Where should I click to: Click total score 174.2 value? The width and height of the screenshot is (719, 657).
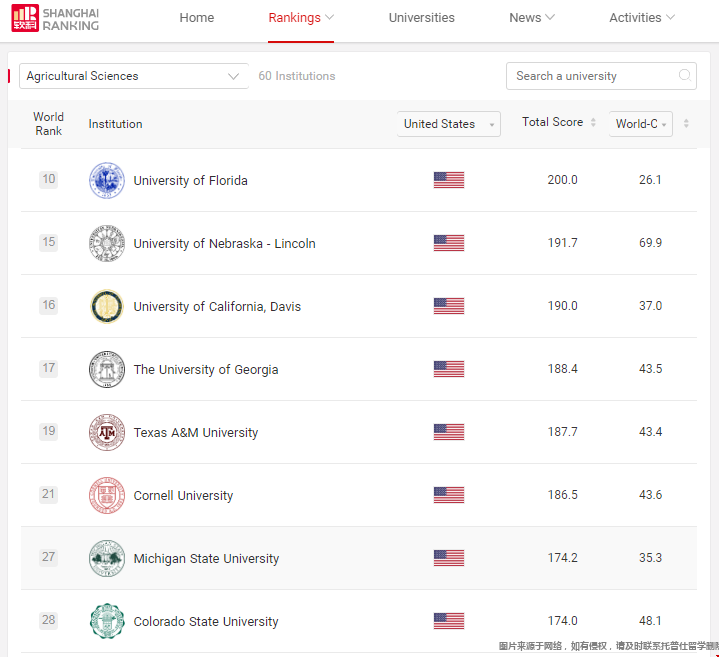(562, 558)
